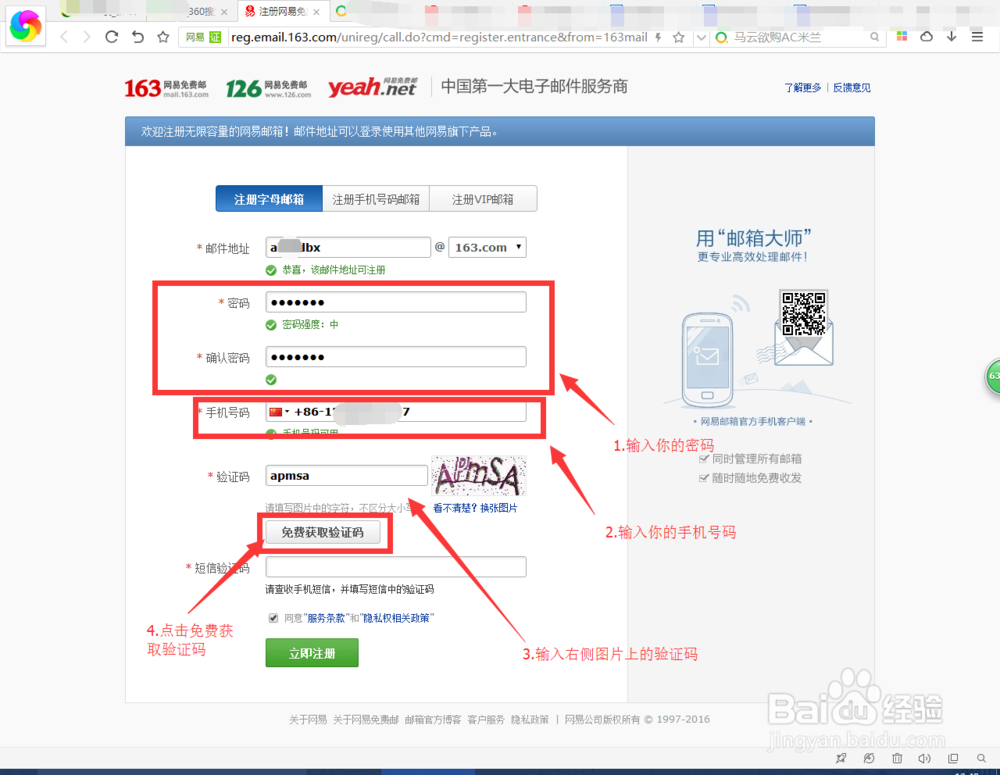
Task: Select the 注册VIP邮箱 tab
Action: pos(483,199)
